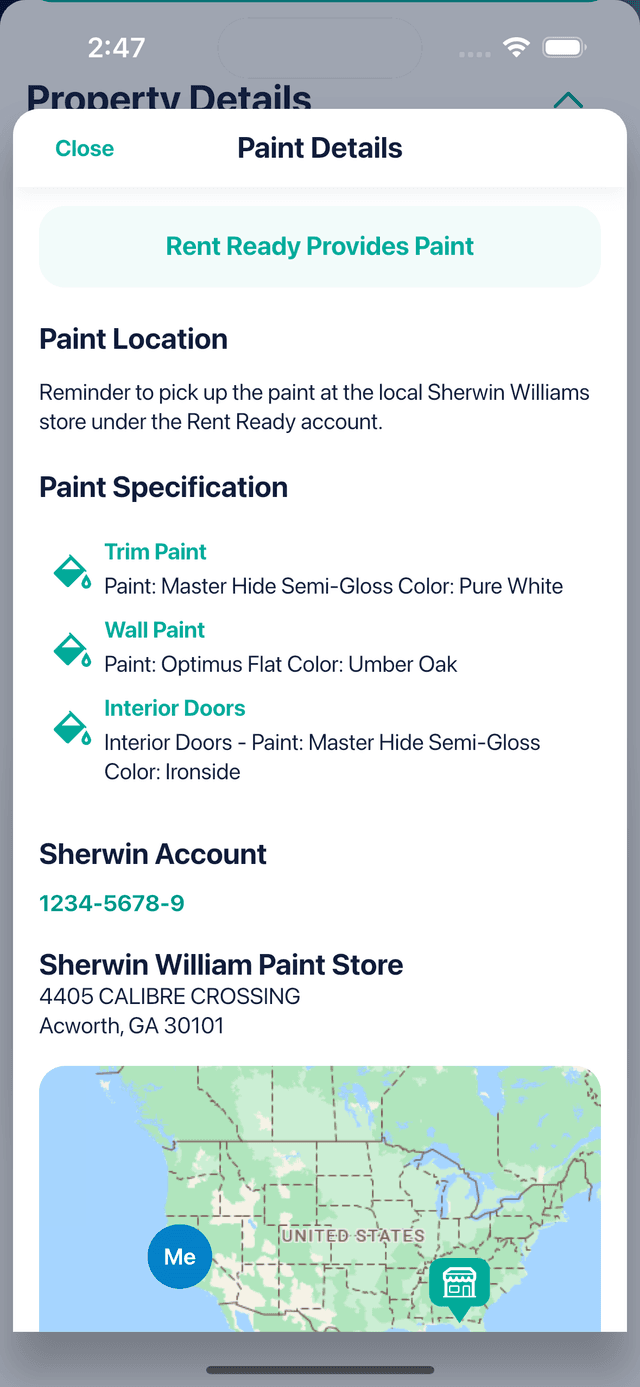Collapse the Property Details section chevron

click(x=568, y=100)
